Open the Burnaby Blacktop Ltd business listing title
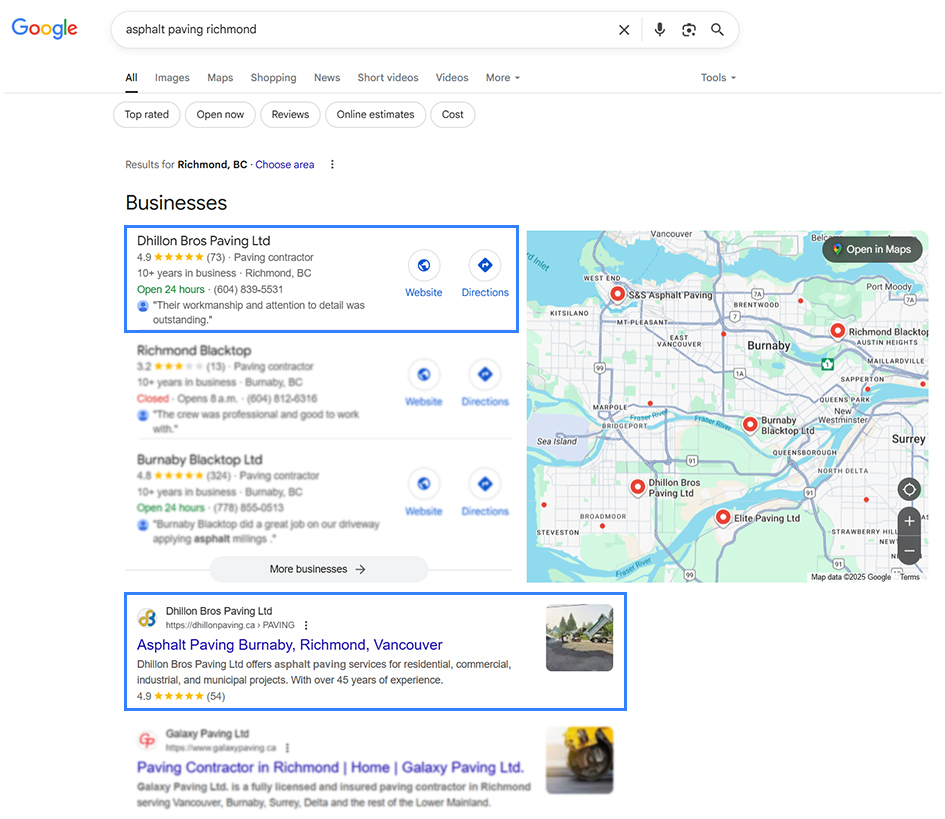945x819 pixels. tap(199, 459)
